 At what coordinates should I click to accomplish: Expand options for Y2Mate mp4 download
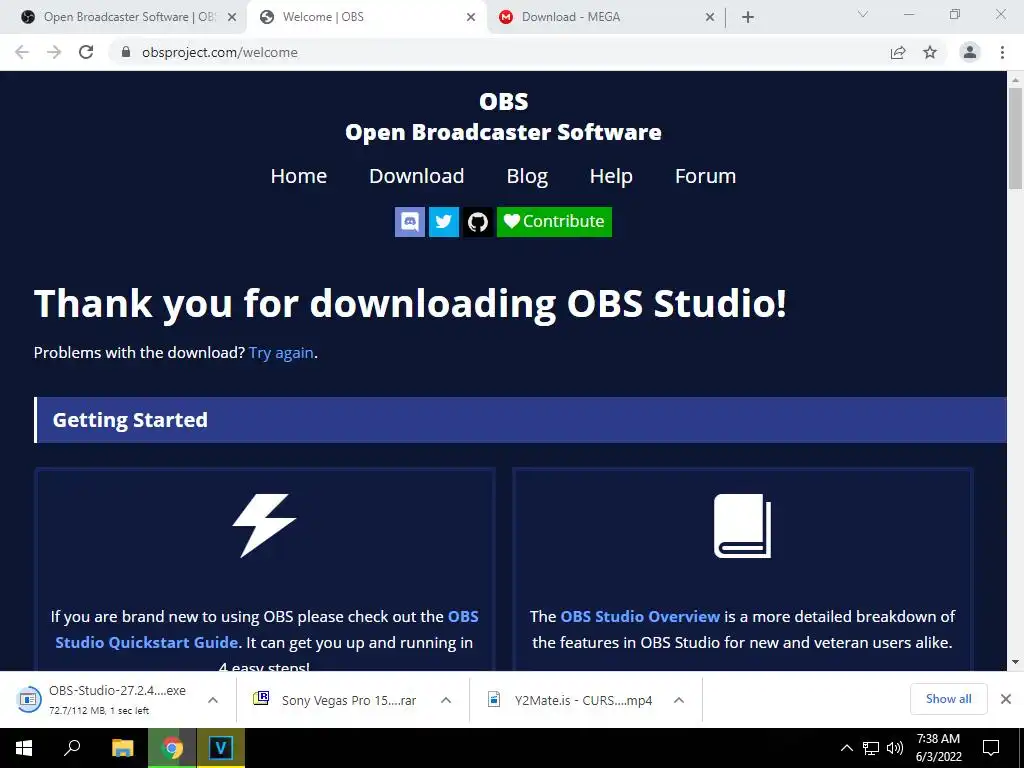[679, 700]
